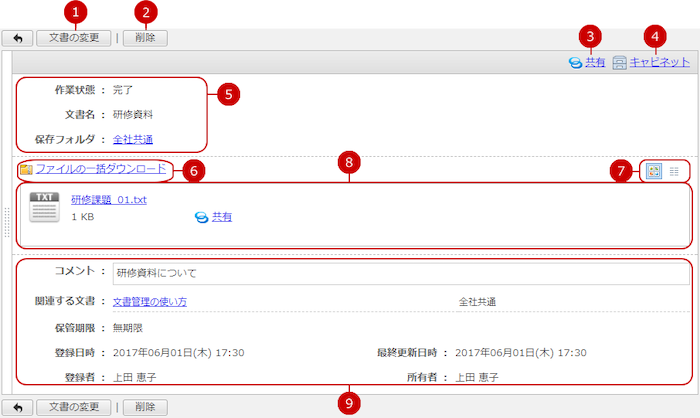
Task: Switch to thumbnail view for the file list
Action: point(653,171)
